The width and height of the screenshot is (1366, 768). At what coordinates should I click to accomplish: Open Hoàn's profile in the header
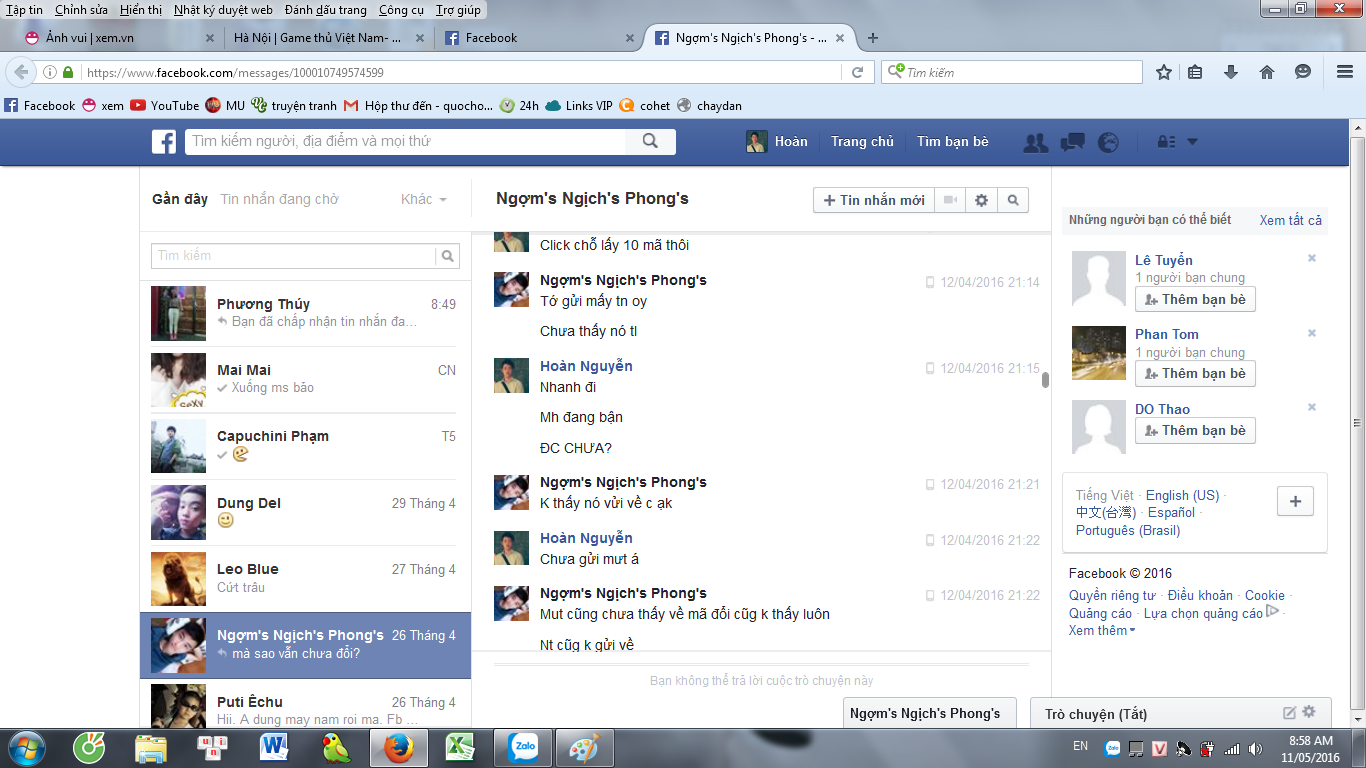pos(777,142)
